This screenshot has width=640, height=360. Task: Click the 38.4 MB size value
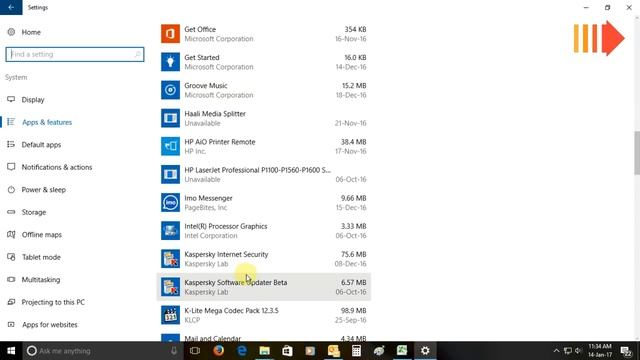tap(353, 142)
